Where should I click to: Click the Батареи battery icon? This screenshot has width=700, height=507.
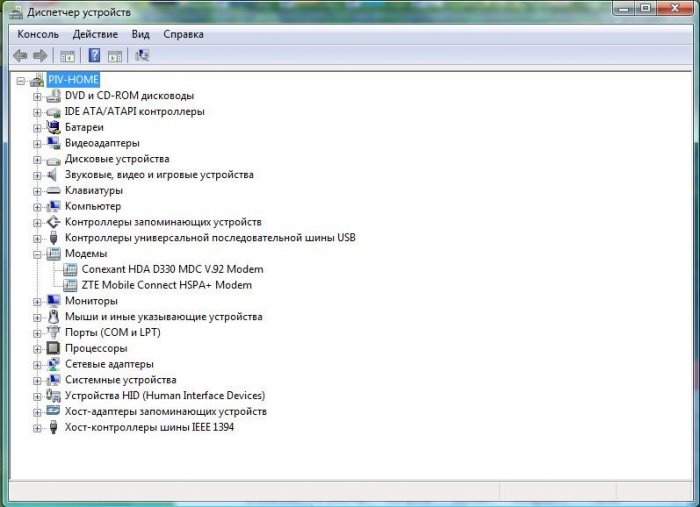pyautogui.click(x=54, y=127)
